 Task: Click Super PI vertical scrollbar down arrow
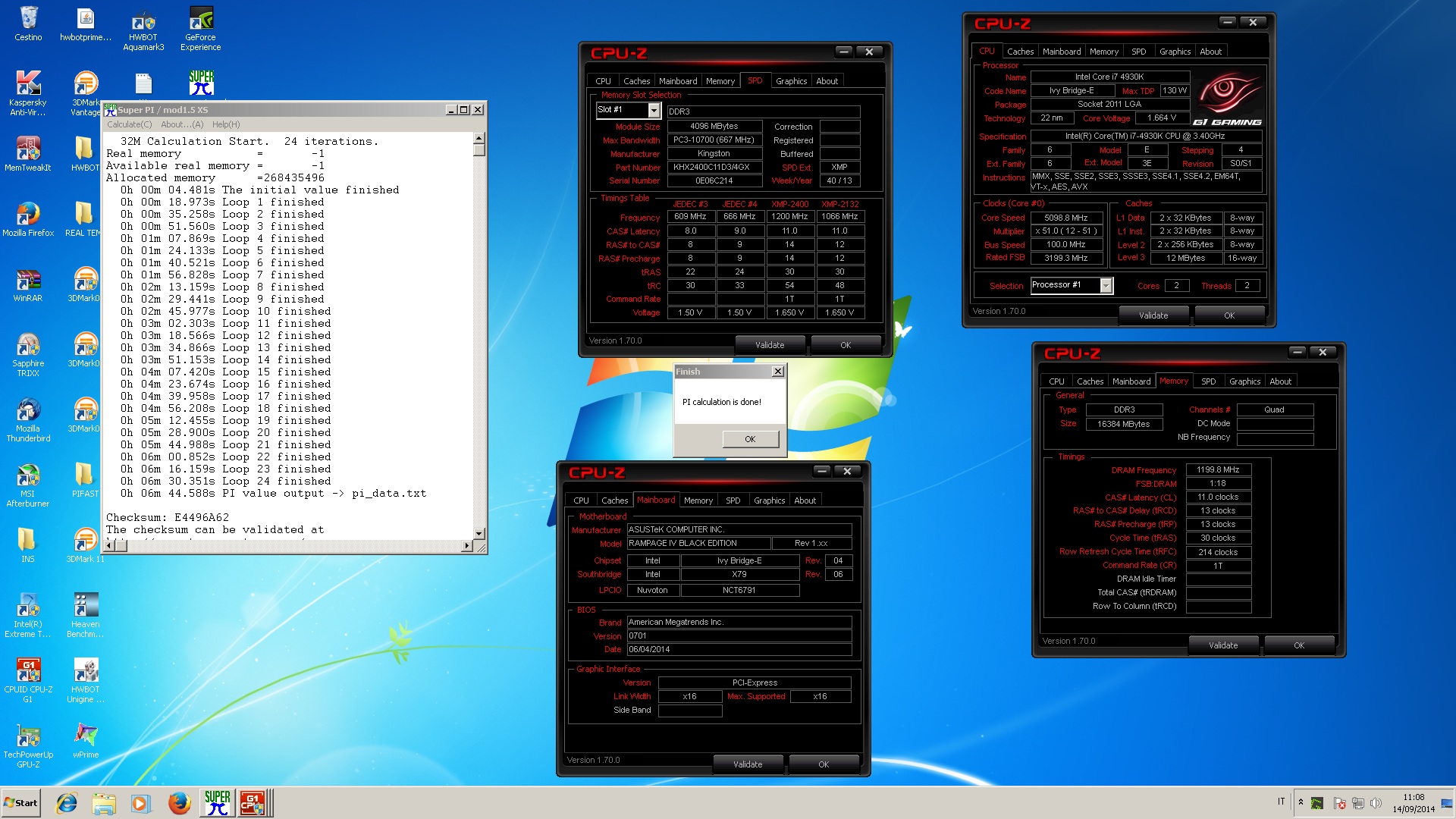[x=479, y=533]
